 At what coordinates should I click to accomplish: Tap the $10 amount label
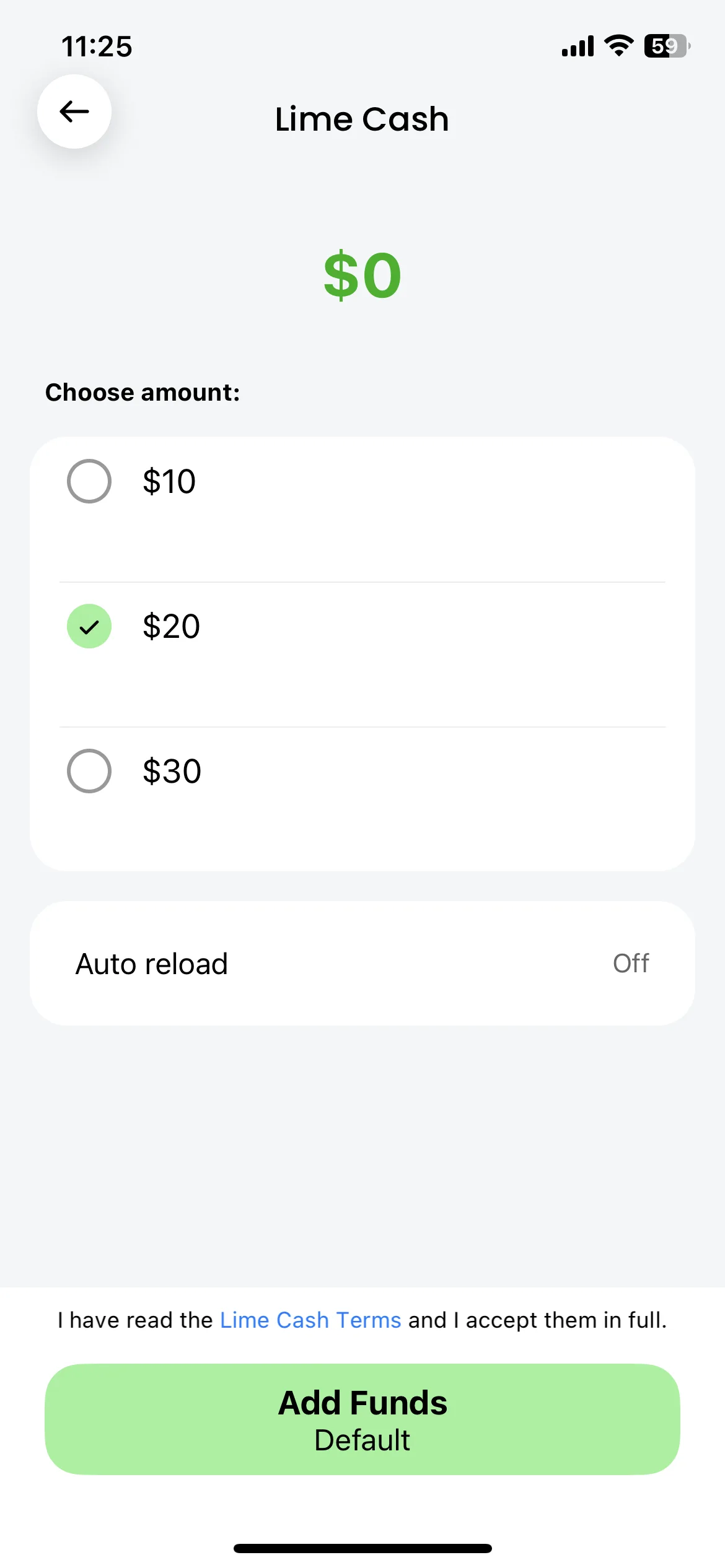169,481
